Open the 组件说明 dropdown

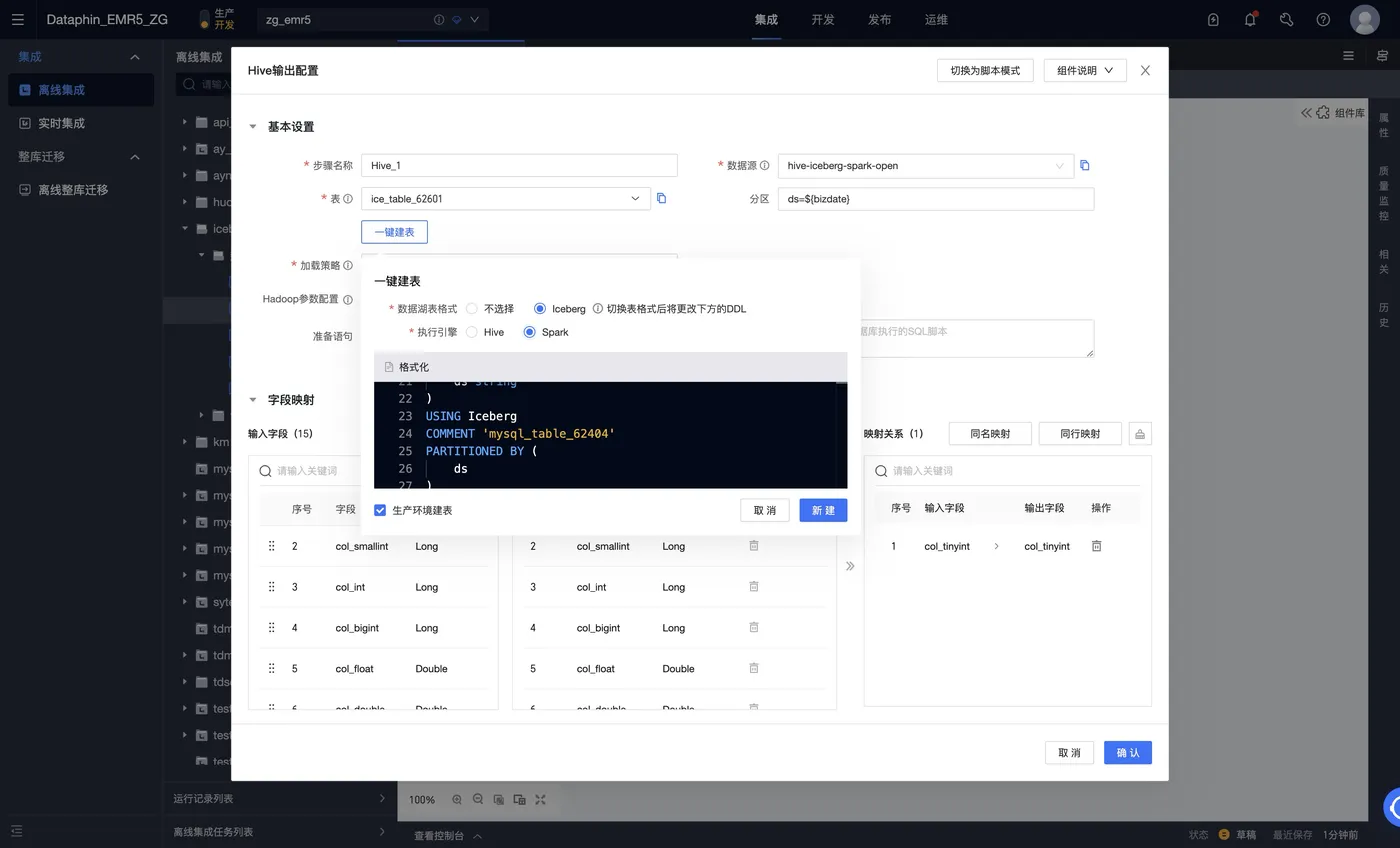point(1085,70)
